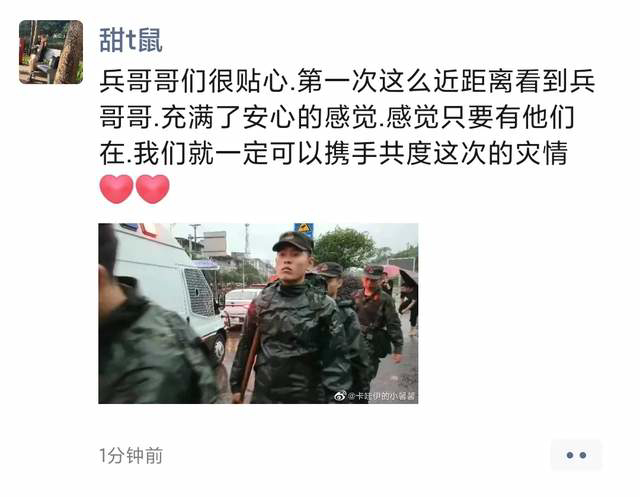Click the tree trunk in the avatar image
This screenshot has height=497, width=640.
[70, 52]
